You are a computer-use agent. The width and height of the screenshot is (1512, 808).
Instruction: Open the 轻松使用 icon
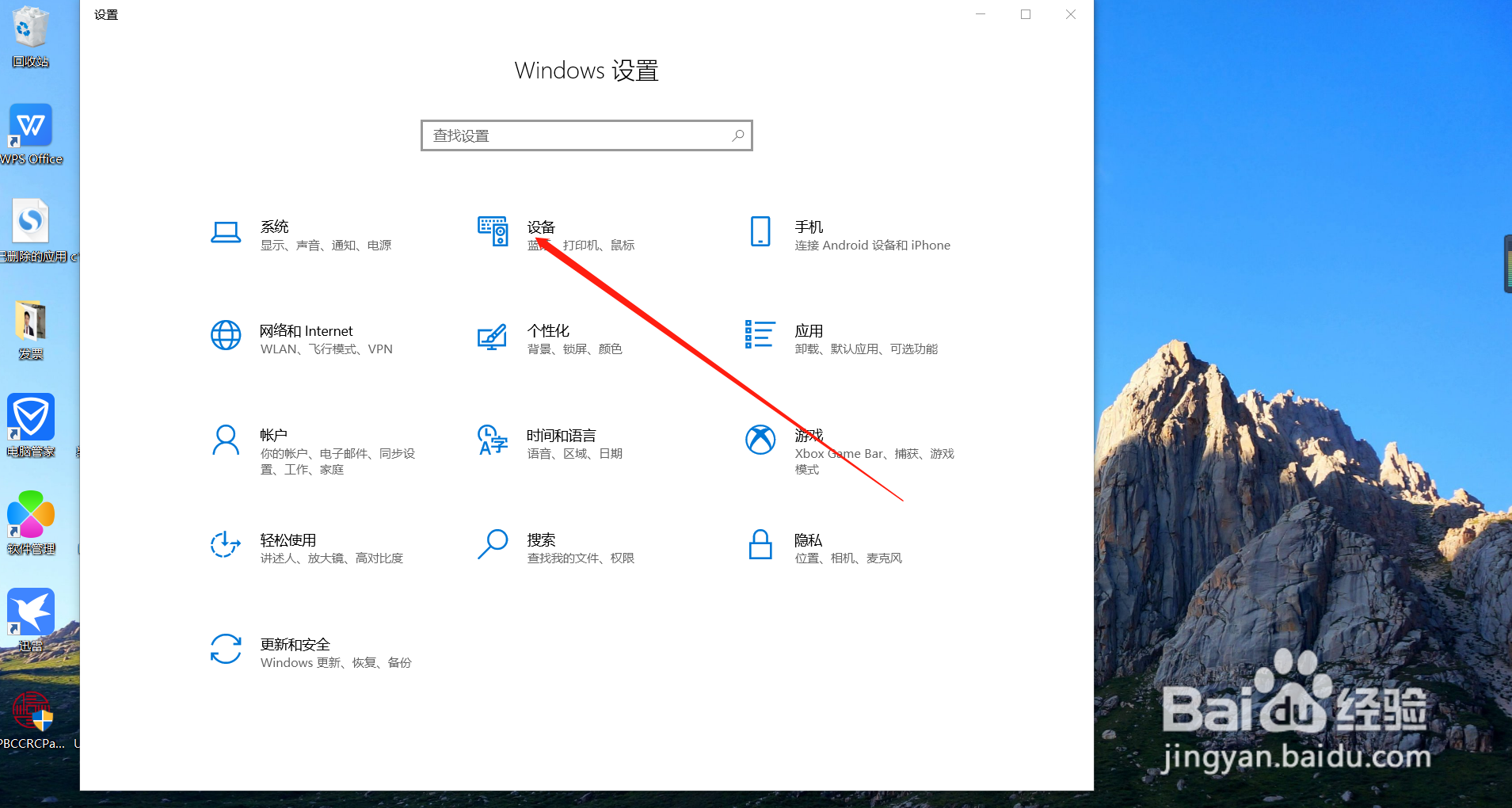(226, 544)
